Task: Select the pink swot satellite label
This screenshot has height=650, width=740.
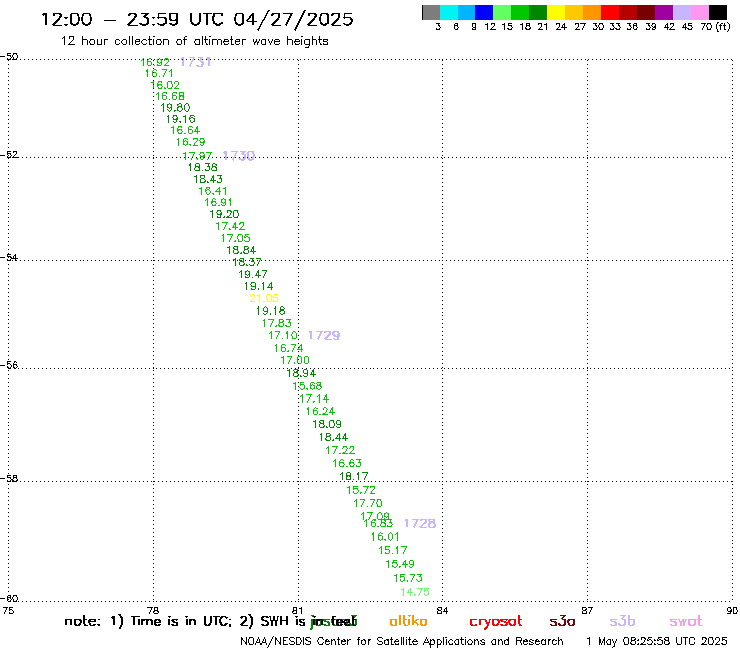Action: (686, 621)
